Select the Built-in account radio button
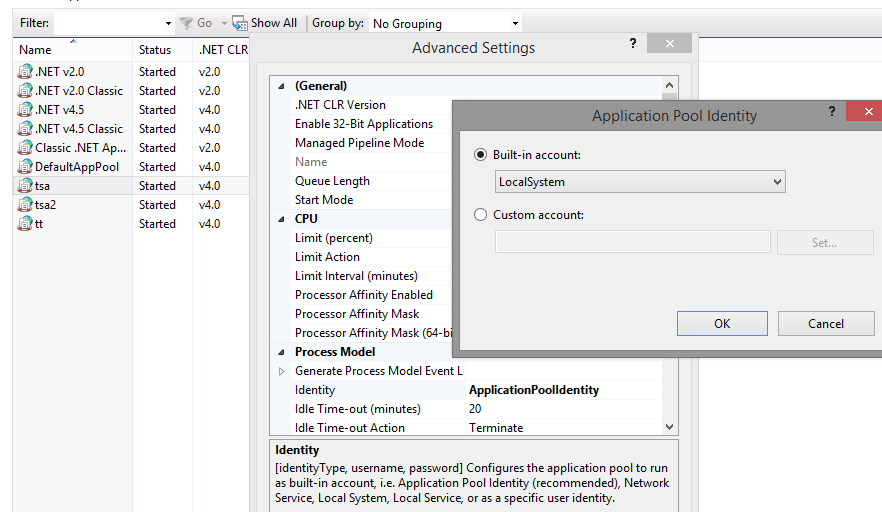Image resolution: width=882 pixels, height=512 pixels. 480,155
